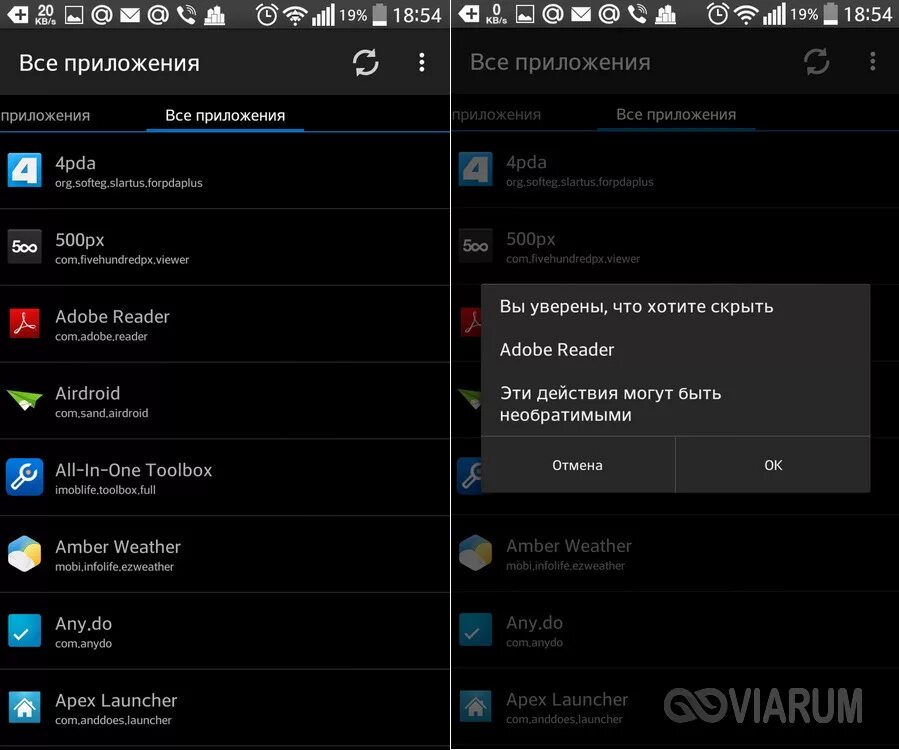
Task: Tap the picture notification icon, left status bar
Action: pos(73,15)
